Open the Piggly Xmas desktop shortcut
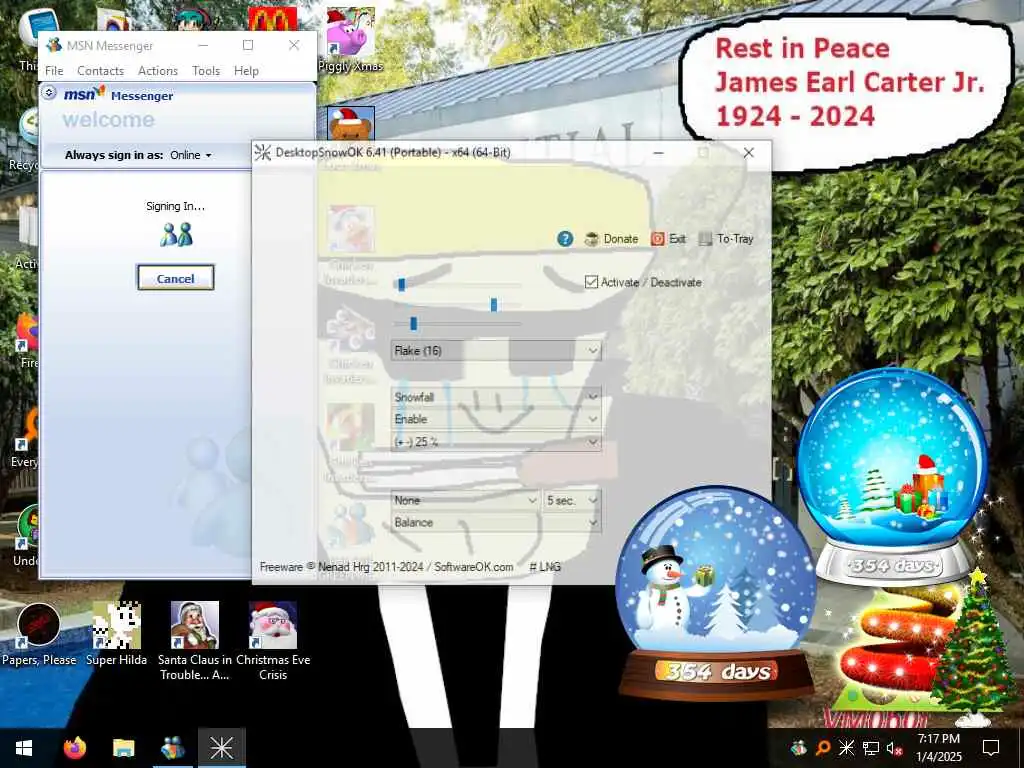The width and height of the screenshot is (1024, 768). click(351, 39)
